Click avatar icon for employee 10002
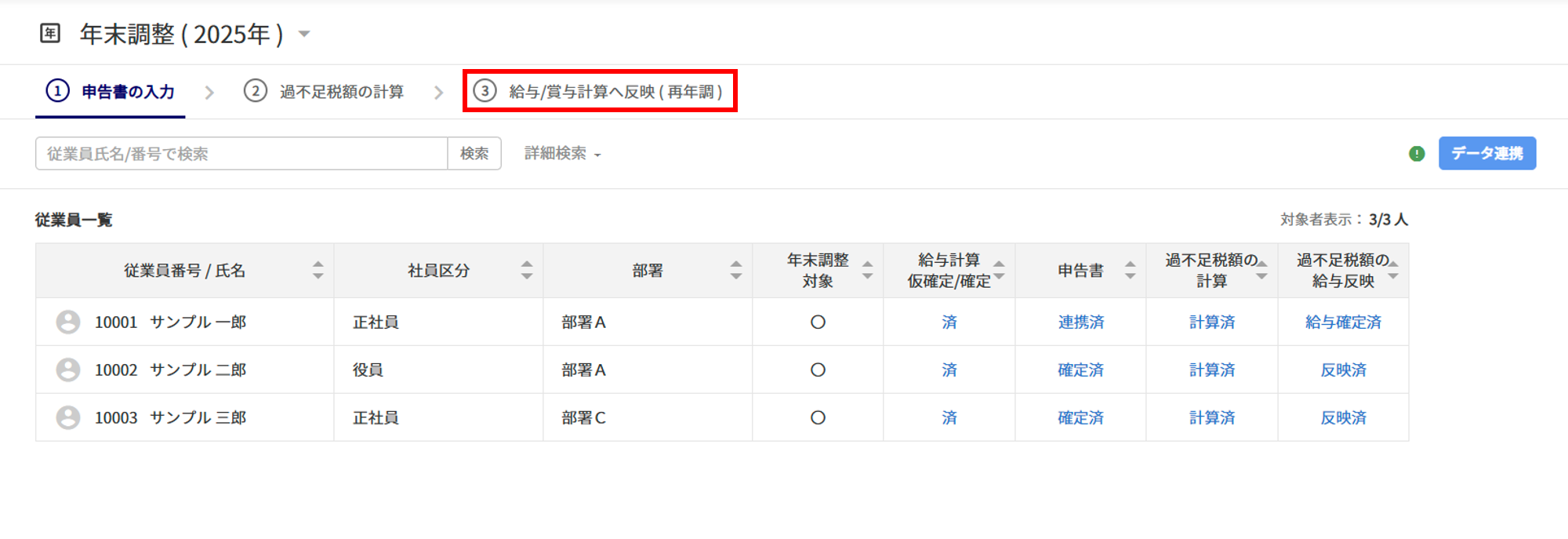The height and width of the screenshot is (539, 1568). [x=68, y=370]
